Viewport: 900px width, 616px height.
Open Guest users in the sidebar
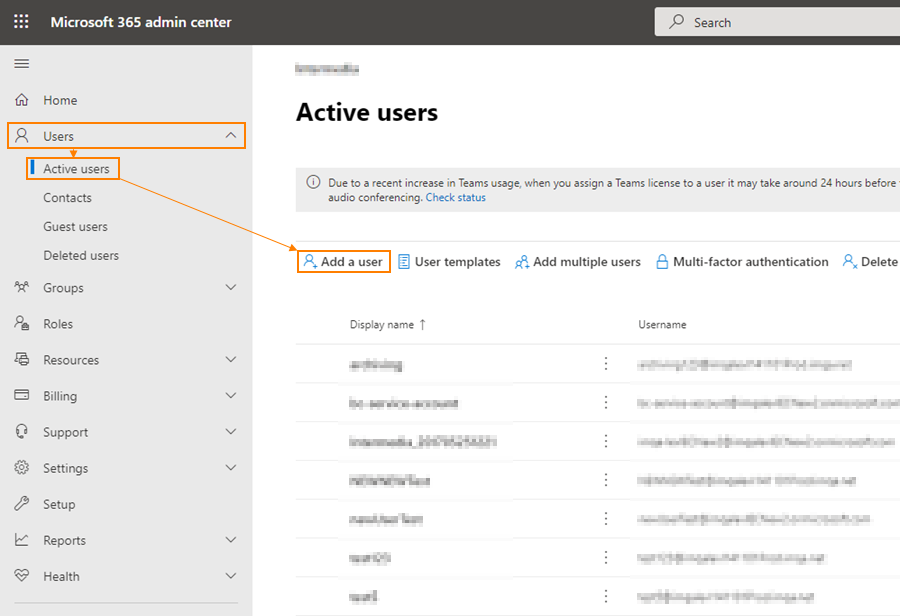click(76, 226)
